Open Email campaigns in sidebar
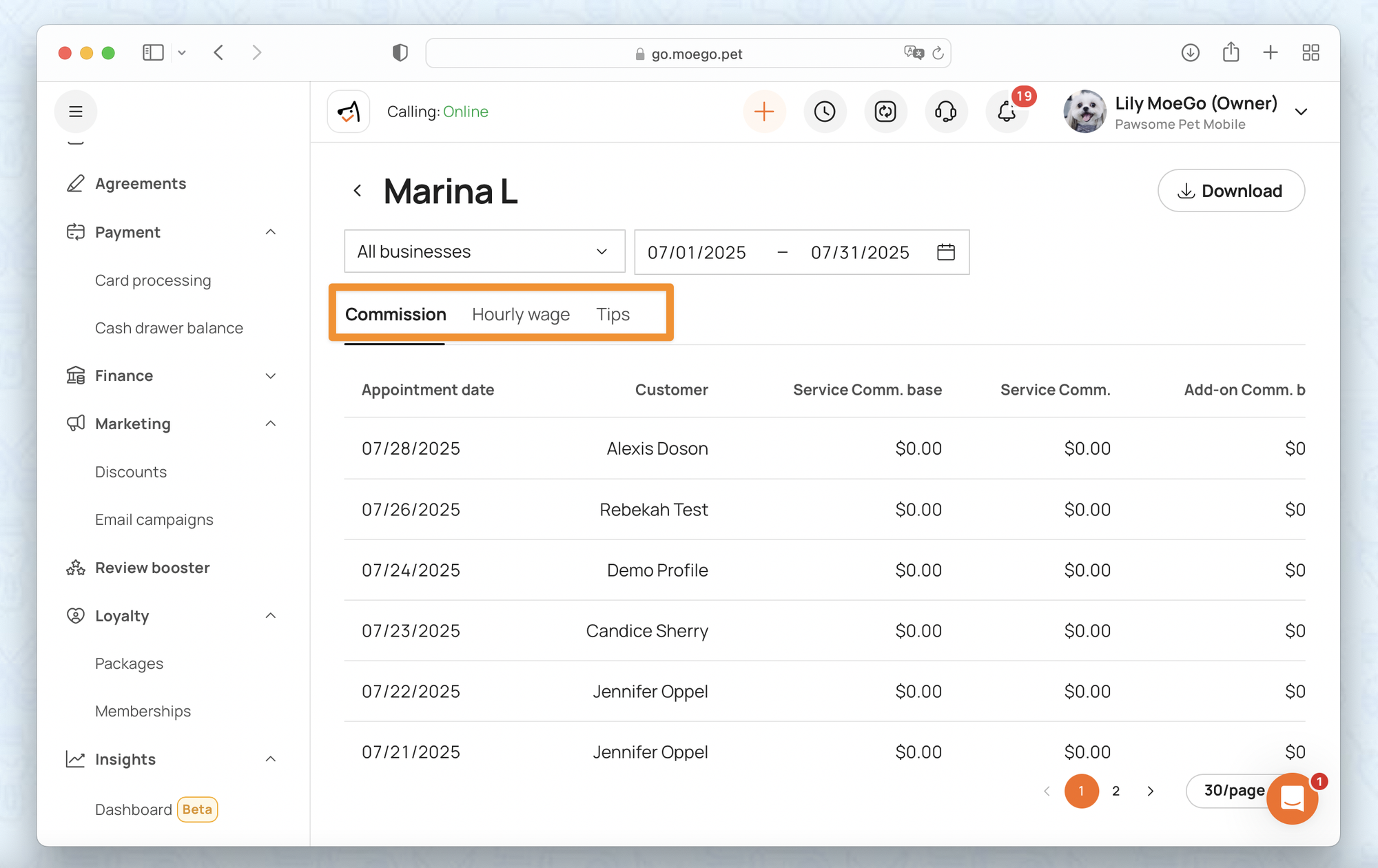1378x868 pixels. coord(154,520)
